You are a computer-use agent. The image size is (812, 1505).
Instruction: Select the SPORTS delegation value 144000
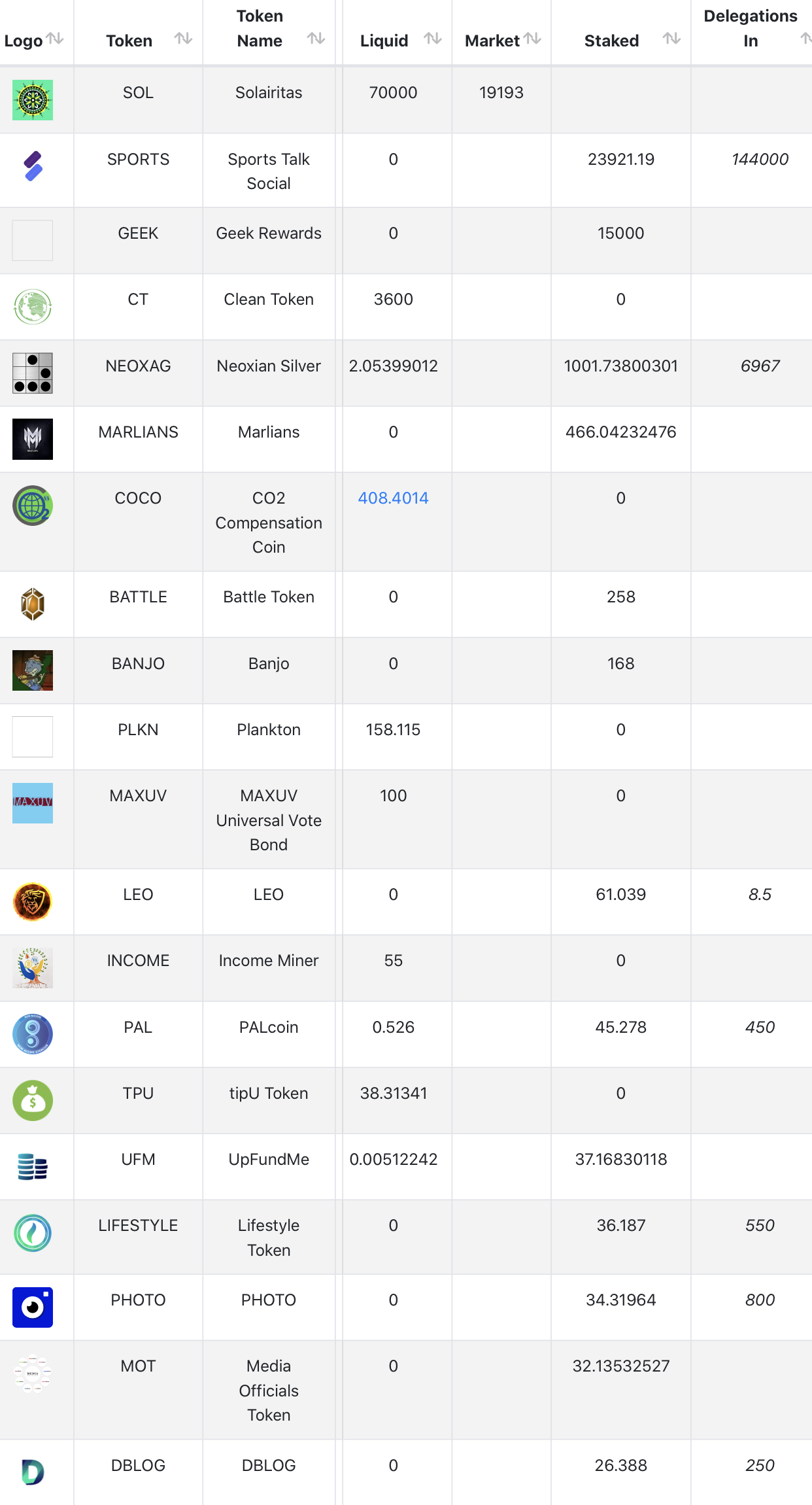[760, 160]
